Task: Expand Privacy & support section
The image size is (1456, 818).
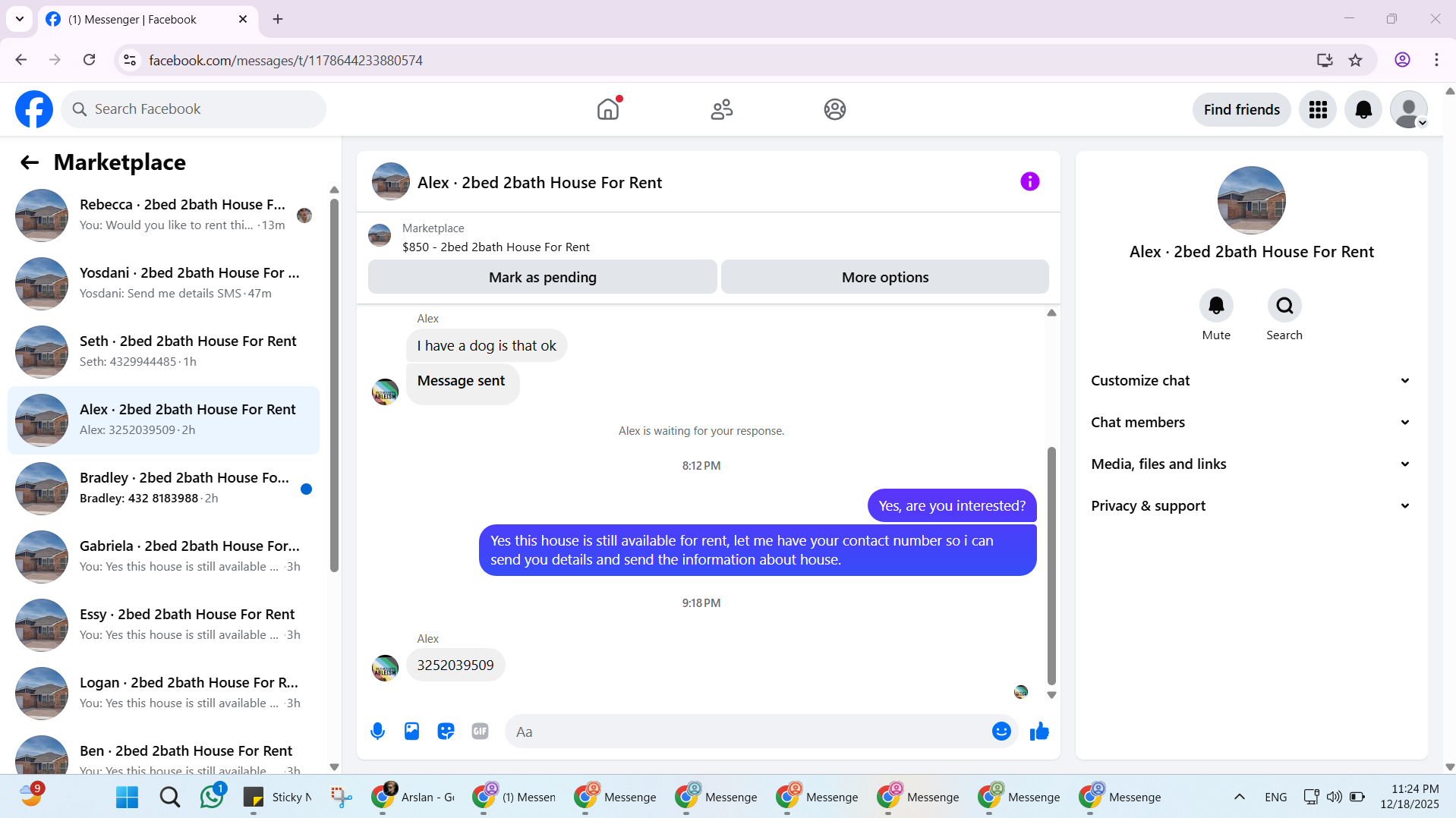Action: (x=1251, y=506)
